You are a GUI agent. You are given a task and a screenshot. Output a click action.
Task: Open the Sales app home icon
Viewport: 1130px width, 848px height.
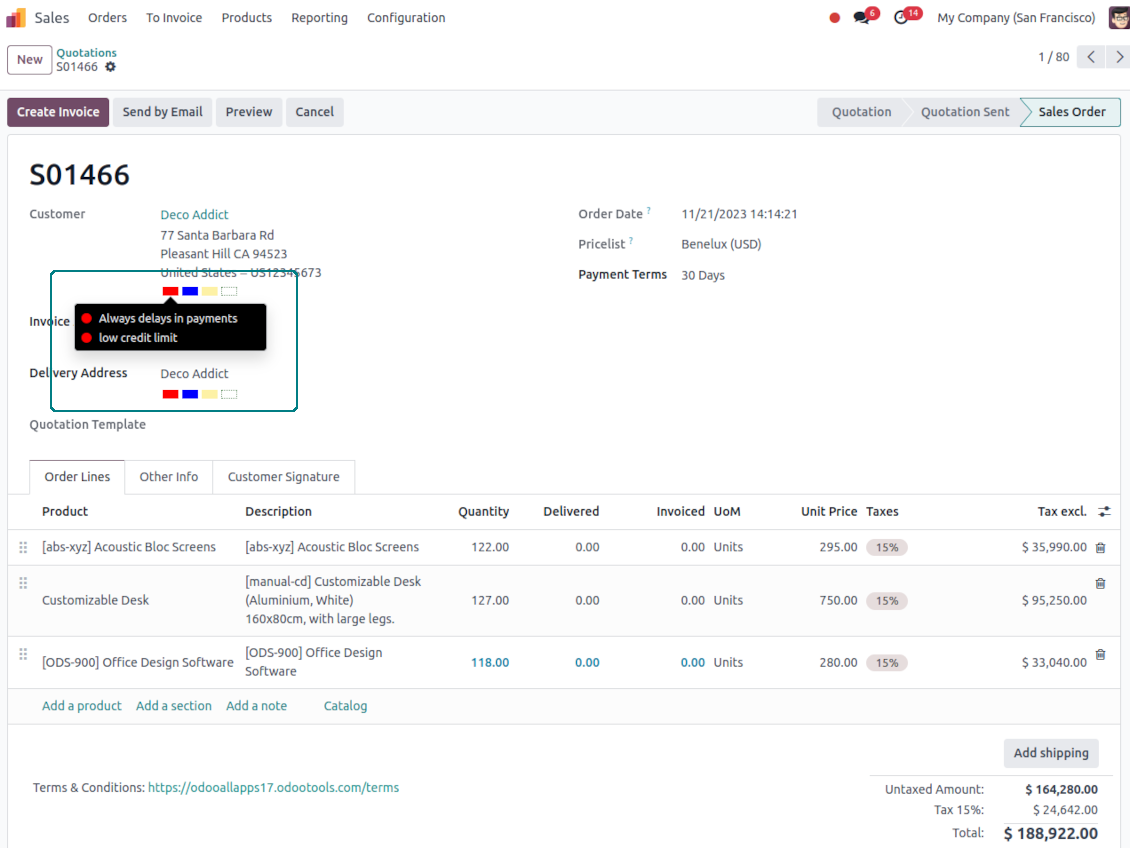(x=16, y=17)
